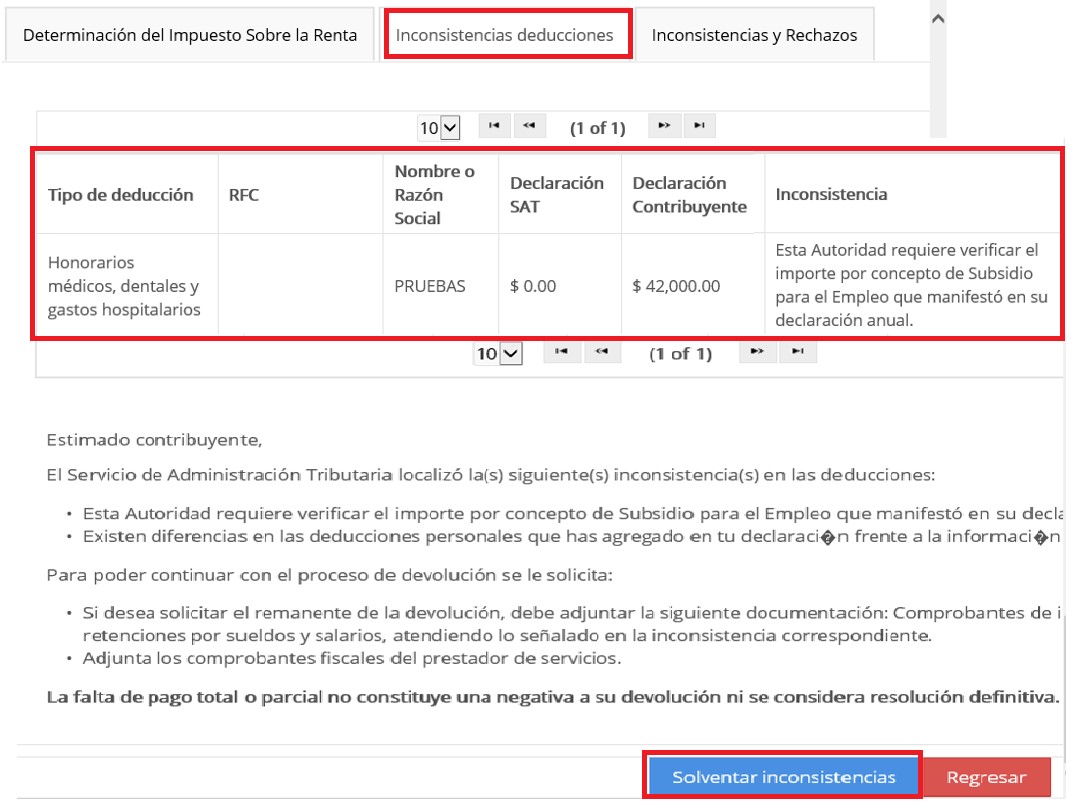This screenshot has width=1073, height=809.
Task: Click last page icon in bottom paginator
Action: [x=797, y=352]
